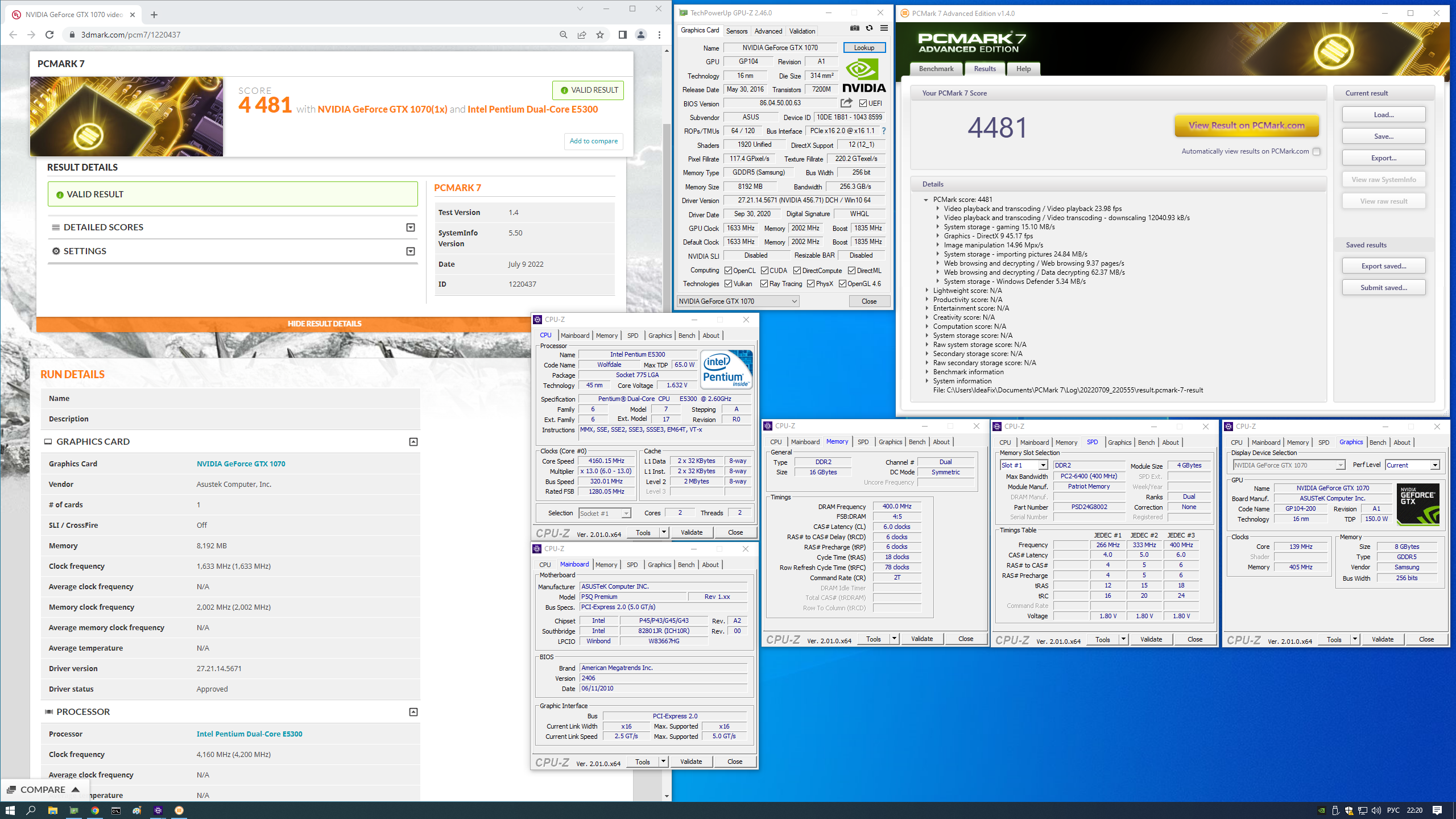Image resolution: width=1456 pixels, height=819 pixels.
Task: Click NVIDIA tray icon
Action: (x=1322, y=810)
